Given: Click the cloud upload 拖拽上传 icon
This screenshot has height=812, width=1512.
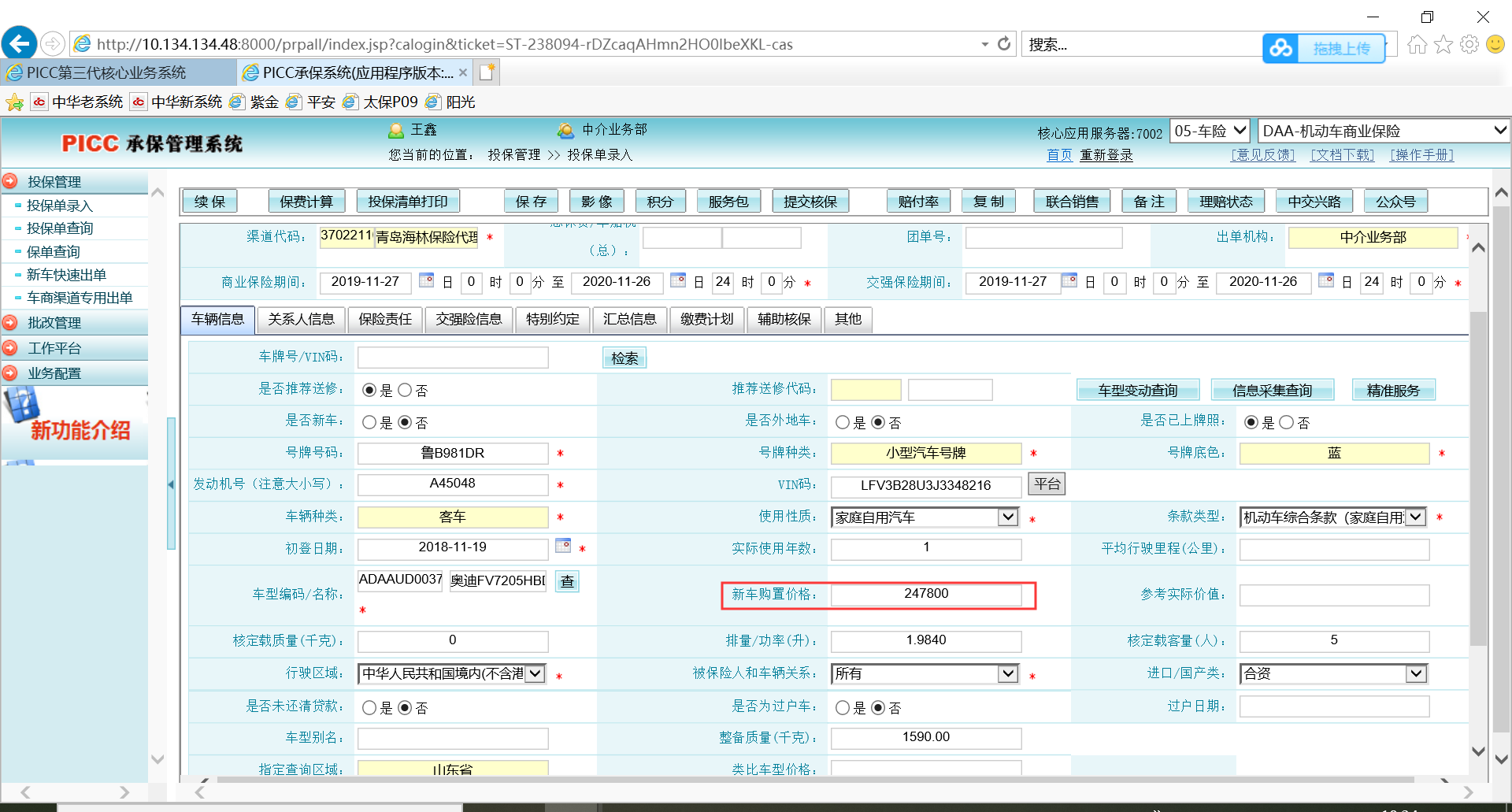Looking at the screenshot, I should pyautogui.click(x=1281, y=48).
